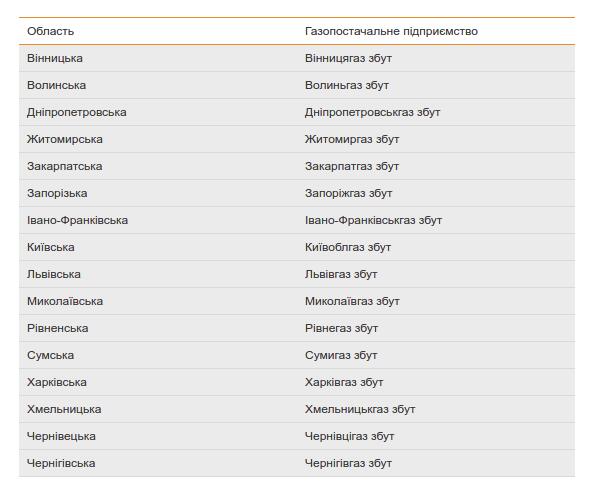This screenshot has height=498, width=604.
Task: Select the "Івано-Франківська" region cell
Action: pos(78,220)
